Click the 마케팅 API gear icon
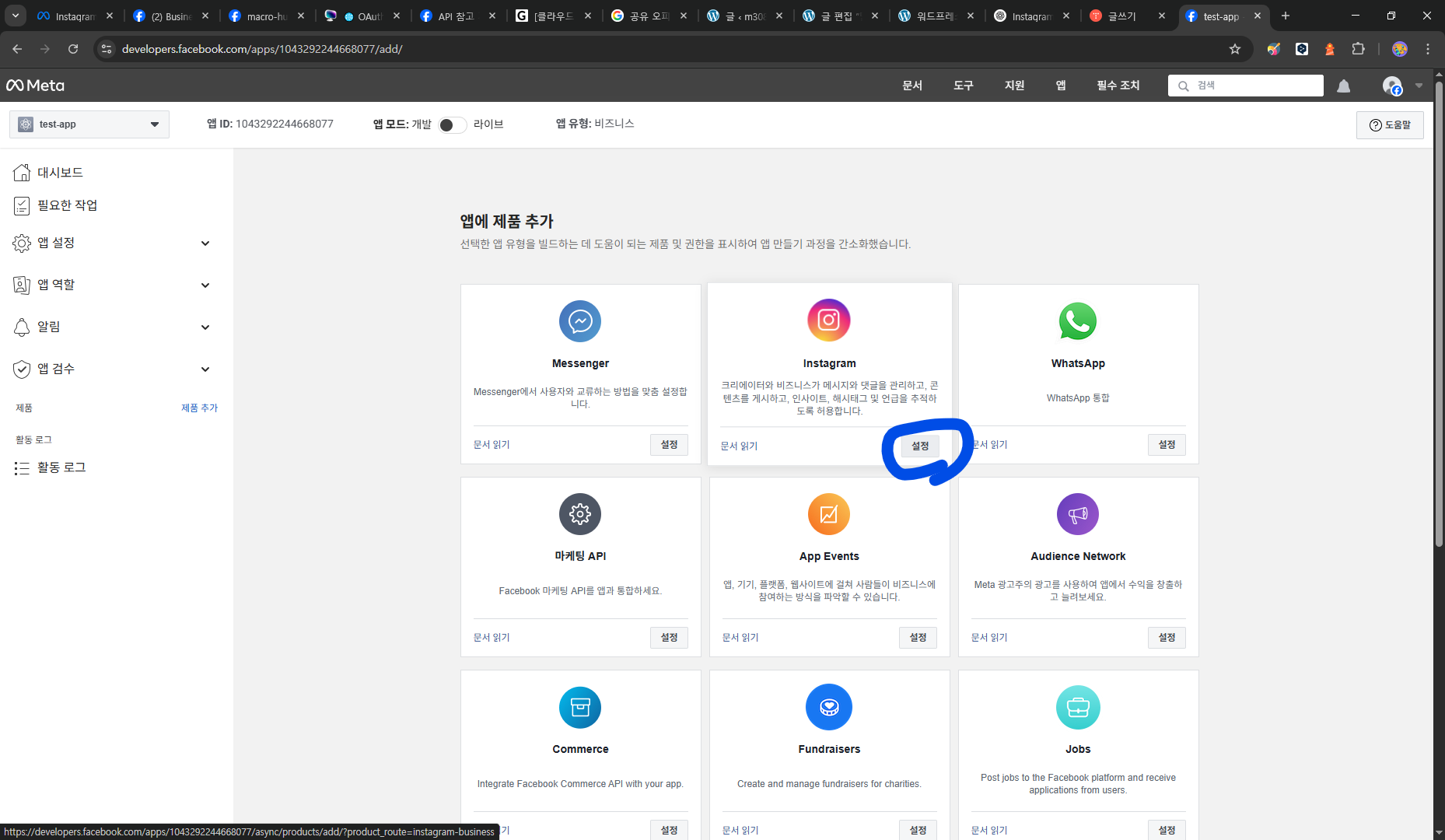 tap(580, 514)
